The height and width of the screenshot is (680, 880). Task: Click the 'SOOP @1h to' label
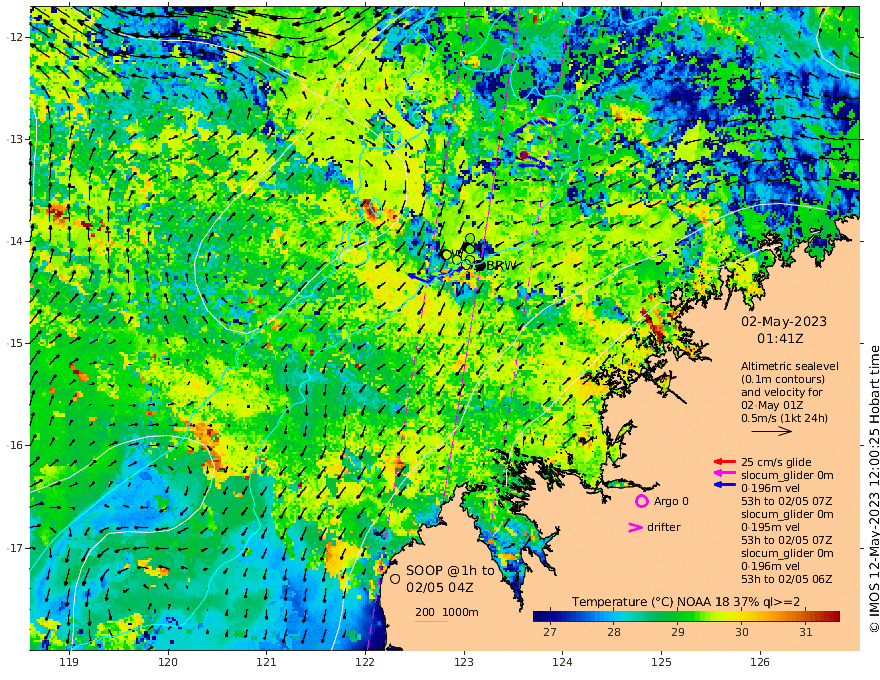[451, 571]
